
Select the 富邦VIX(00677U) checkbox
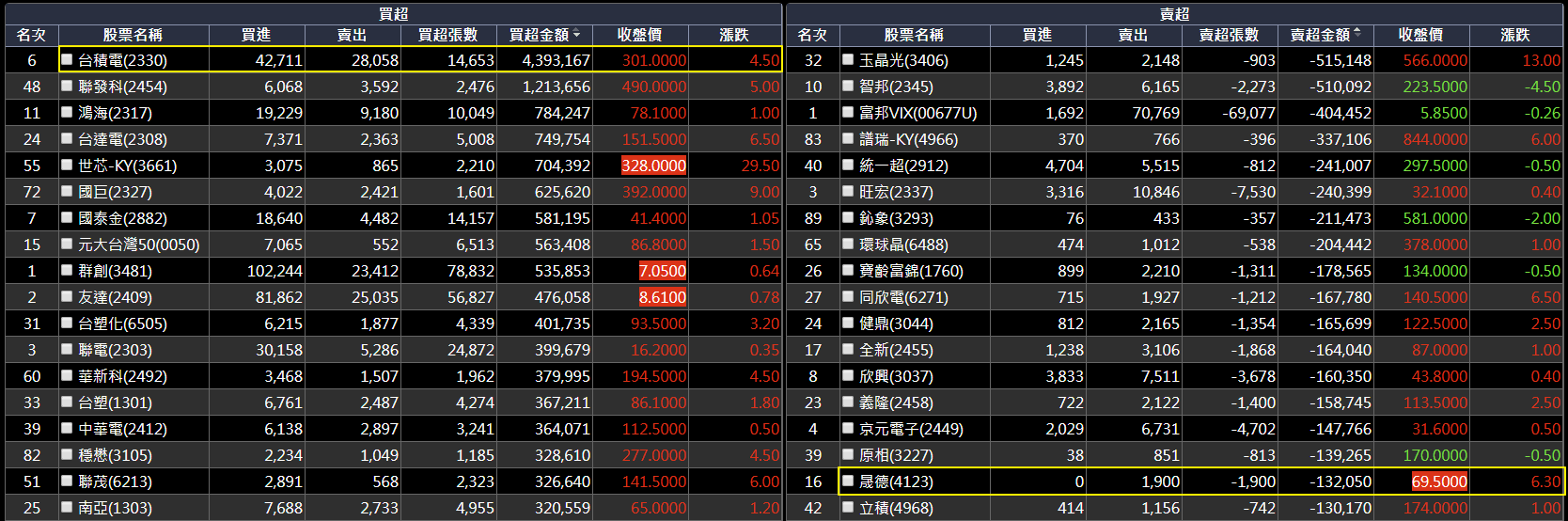coord(848,112)
